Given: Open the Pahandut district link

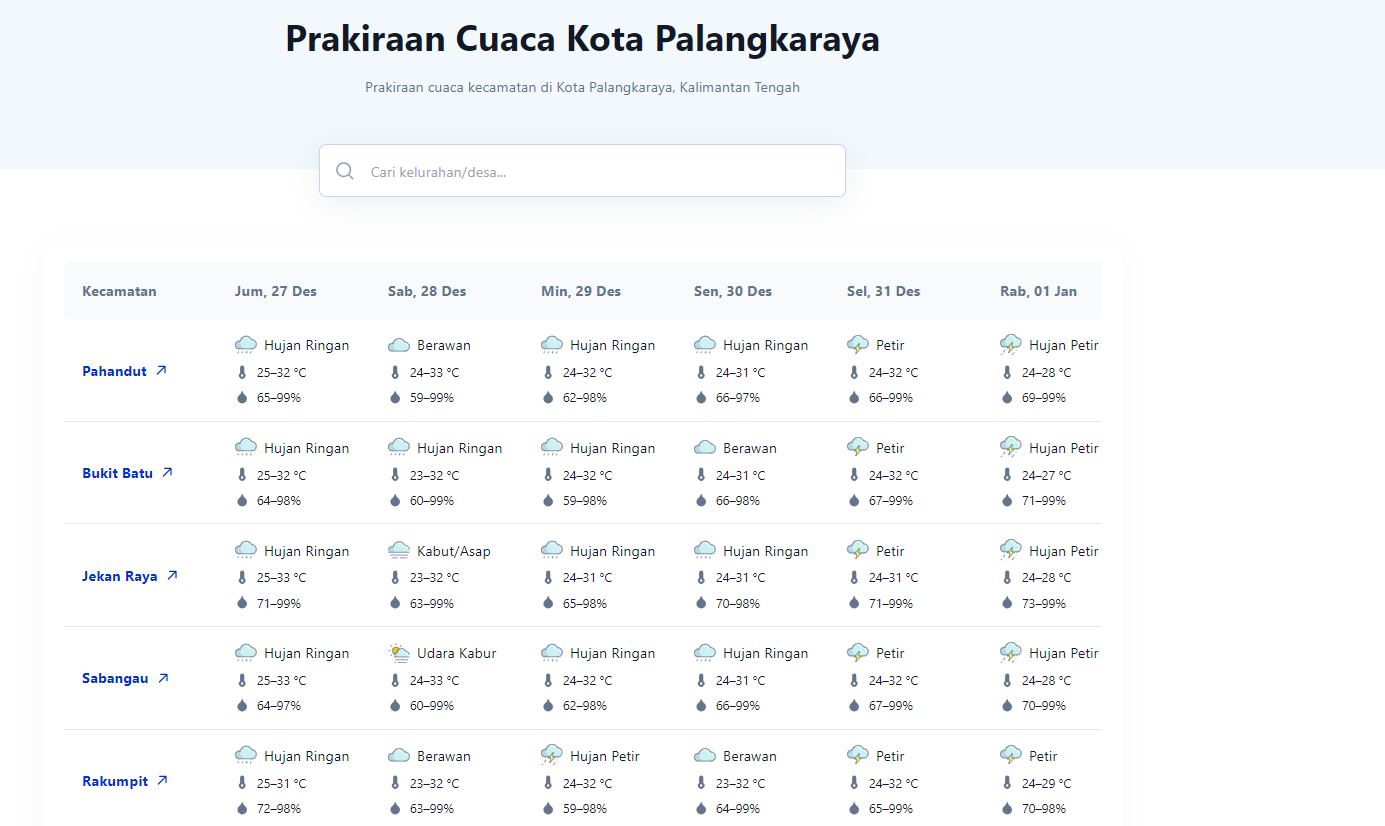Looking at the screenshot, I should pyautogui.click(x=125, y=371).
